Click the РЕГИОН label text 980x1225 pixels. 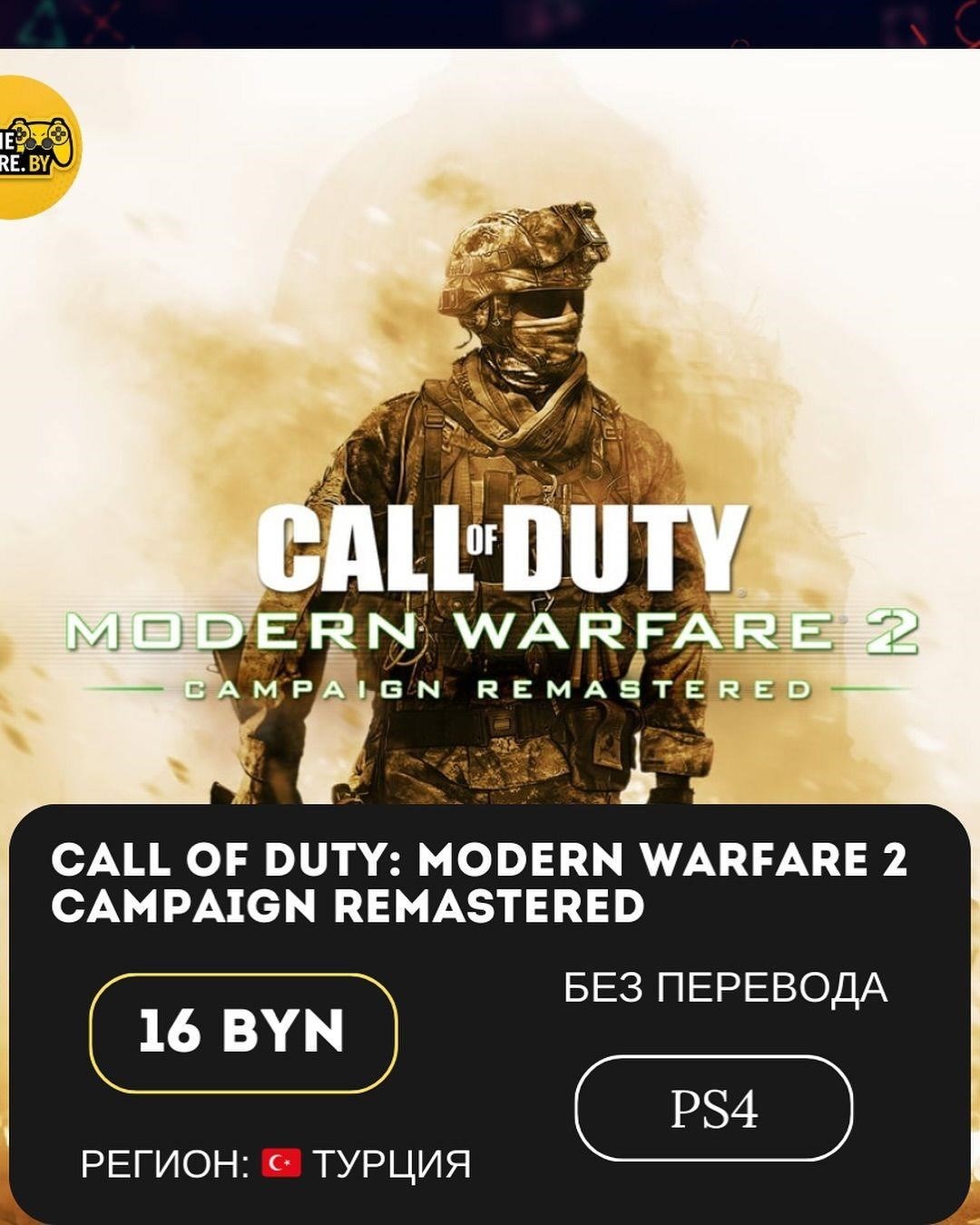click(165, 1163)
